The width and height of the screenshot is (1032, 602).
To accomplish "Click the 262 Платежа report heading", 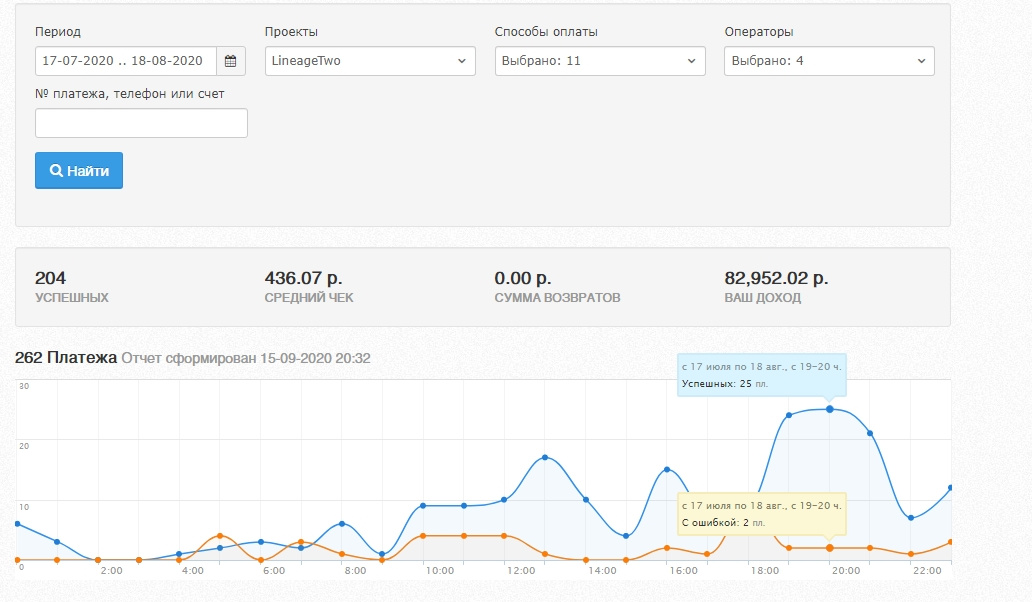I will click(66, 357).
